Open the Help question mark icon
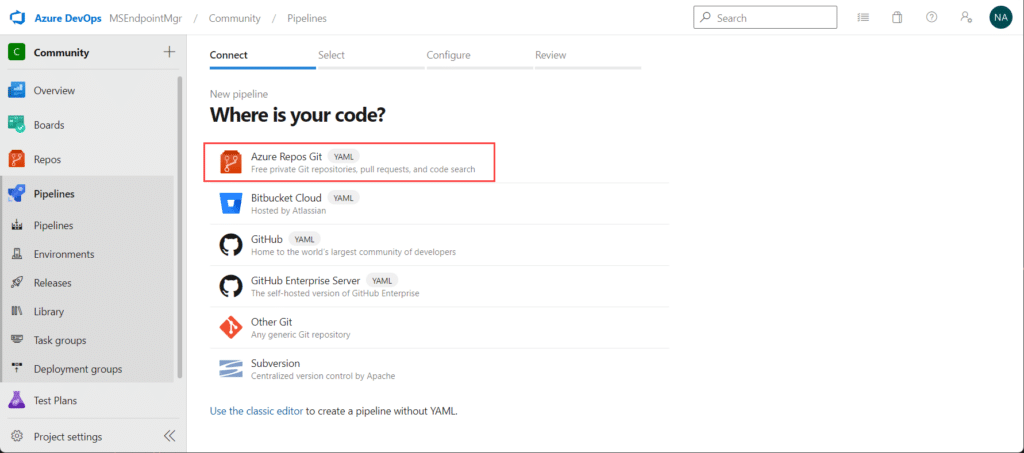1024x453 pixels. [x=932, y=18]
